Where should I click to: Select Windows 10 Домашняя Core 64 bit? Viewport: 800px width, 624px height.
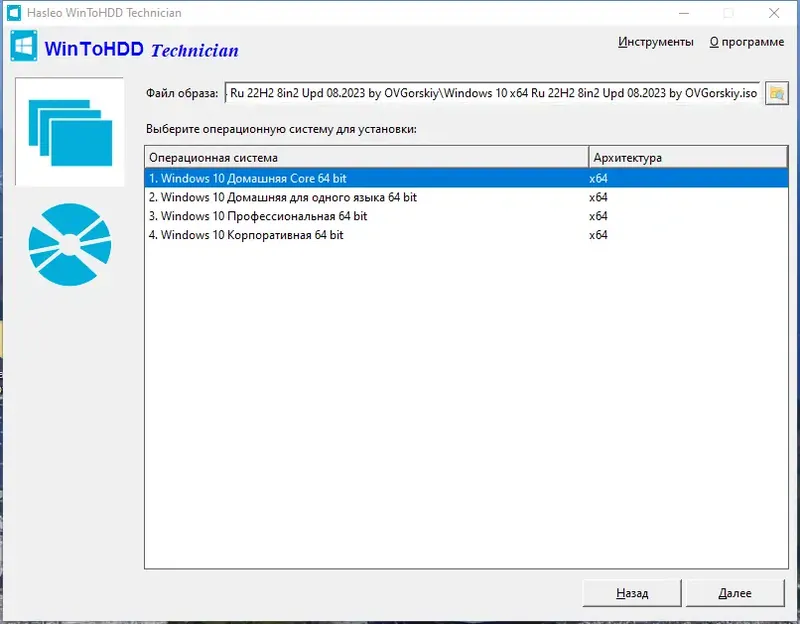466,178
